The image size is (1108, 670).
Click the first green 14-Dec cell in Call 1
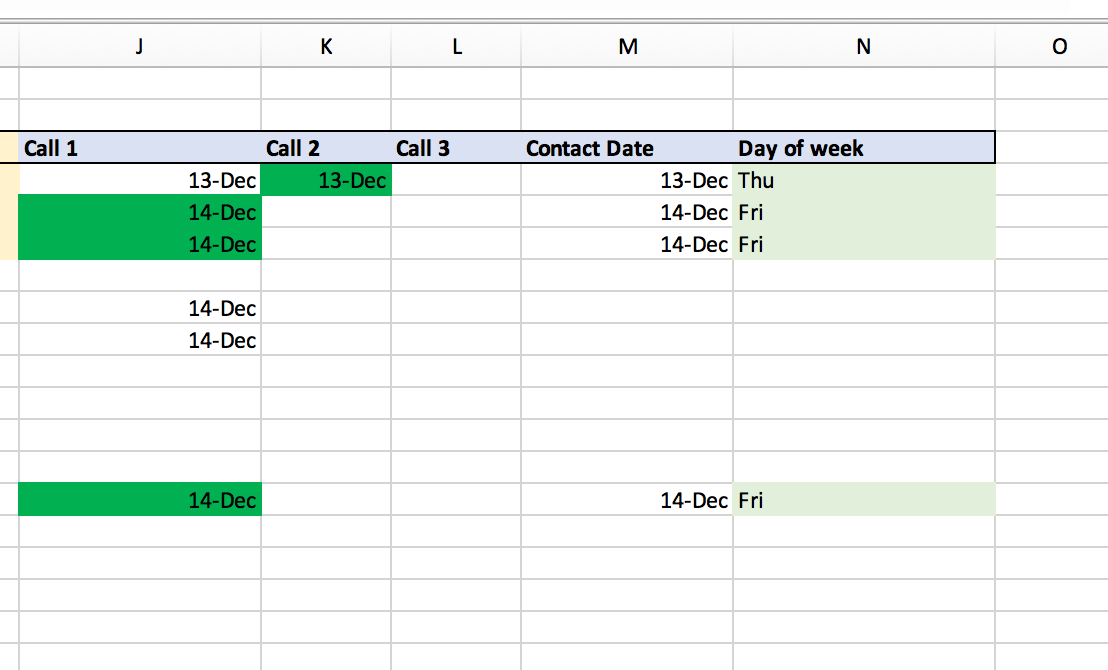tap(139, 213)
